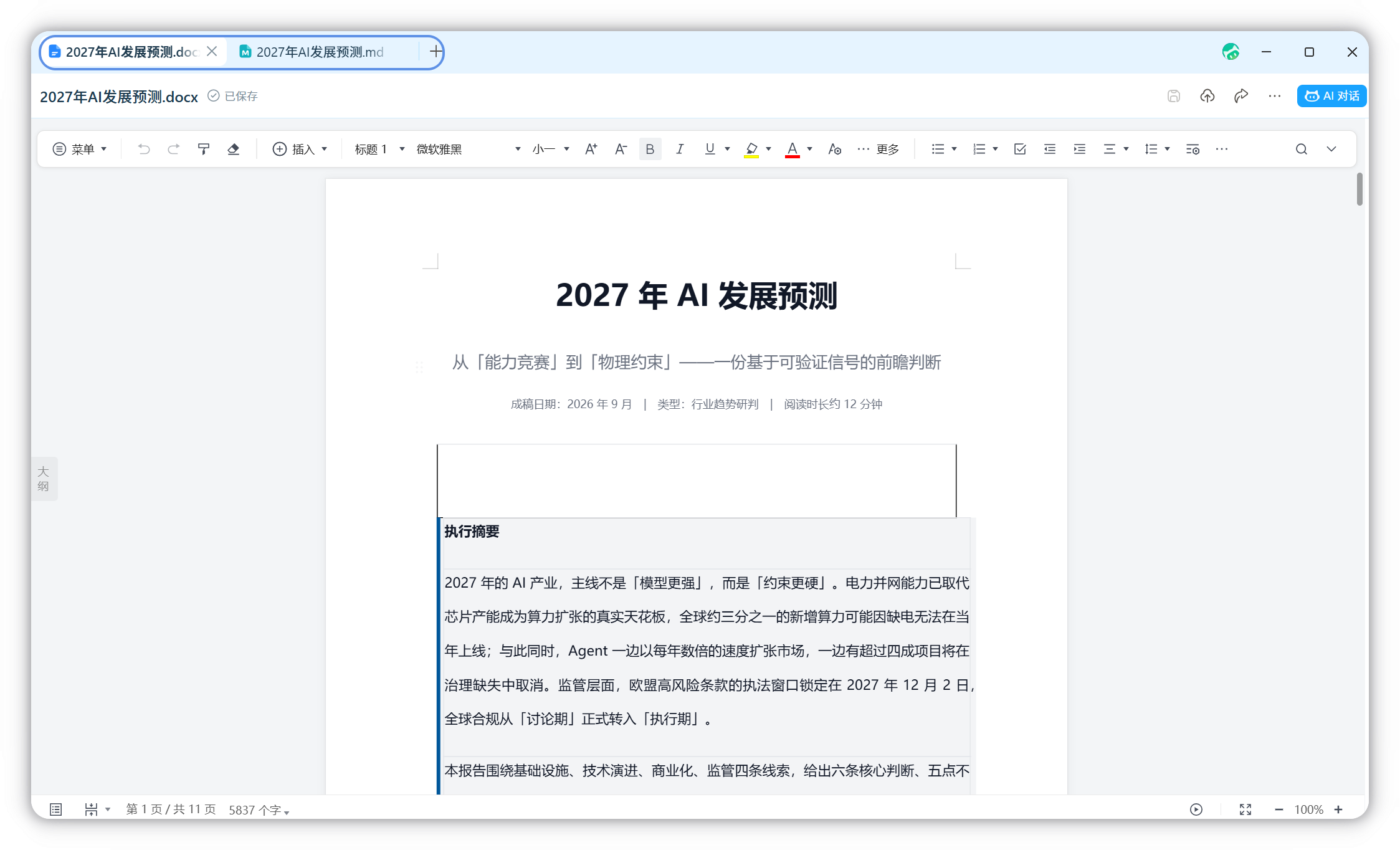Image resolution: width=1400 pixels, height=850 pixels.
Task: Toggle the outline side panel
Action: point(44,479)
